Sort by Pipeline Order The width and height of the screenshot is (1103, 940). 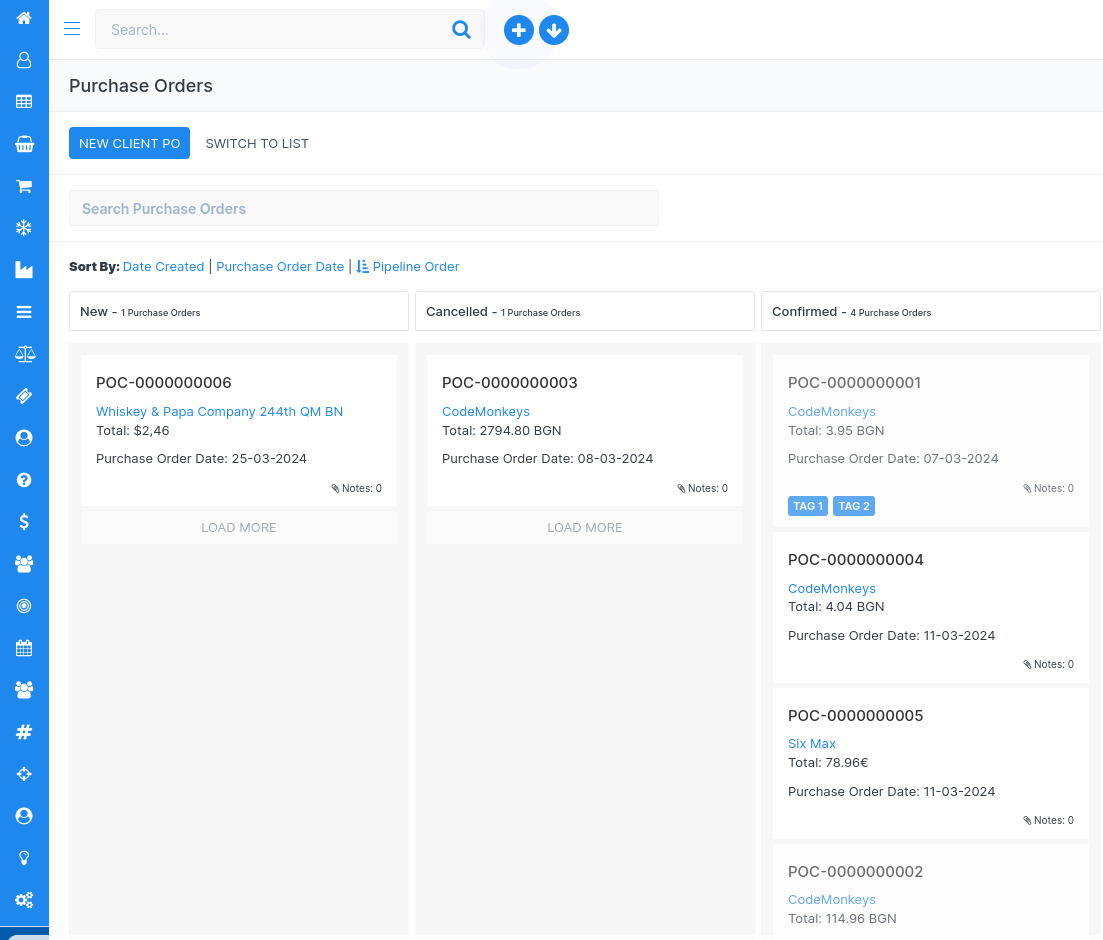(x=415, y=267)
